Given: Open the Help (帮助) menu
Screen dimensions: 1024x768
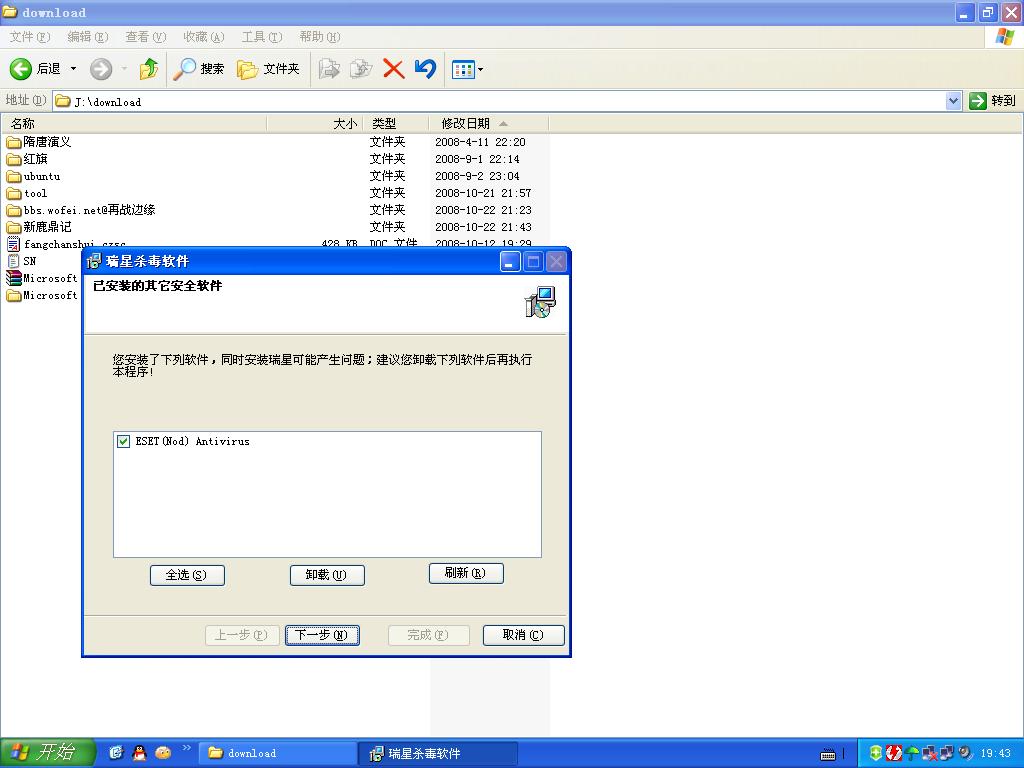Looking at the screenshot, I should click(320, 37).
